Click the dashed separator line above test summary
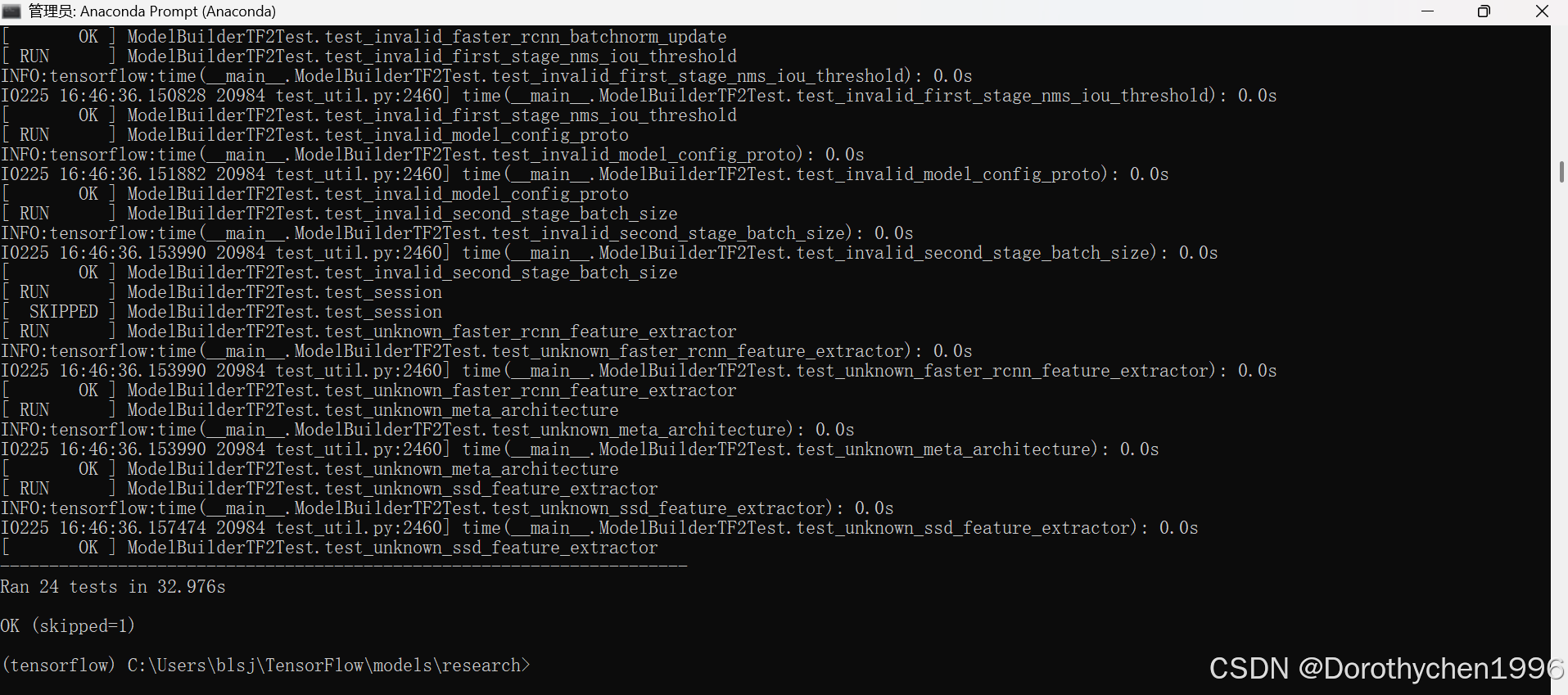The width and height of the screenshot is (1568, 695). click(344, 565)
